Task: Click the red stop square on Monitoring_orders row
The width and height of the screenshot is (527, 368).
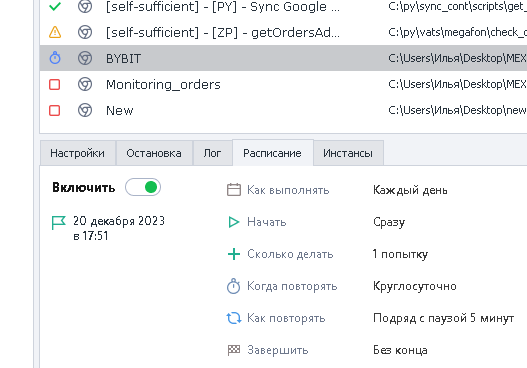Action: coord(54,84)
